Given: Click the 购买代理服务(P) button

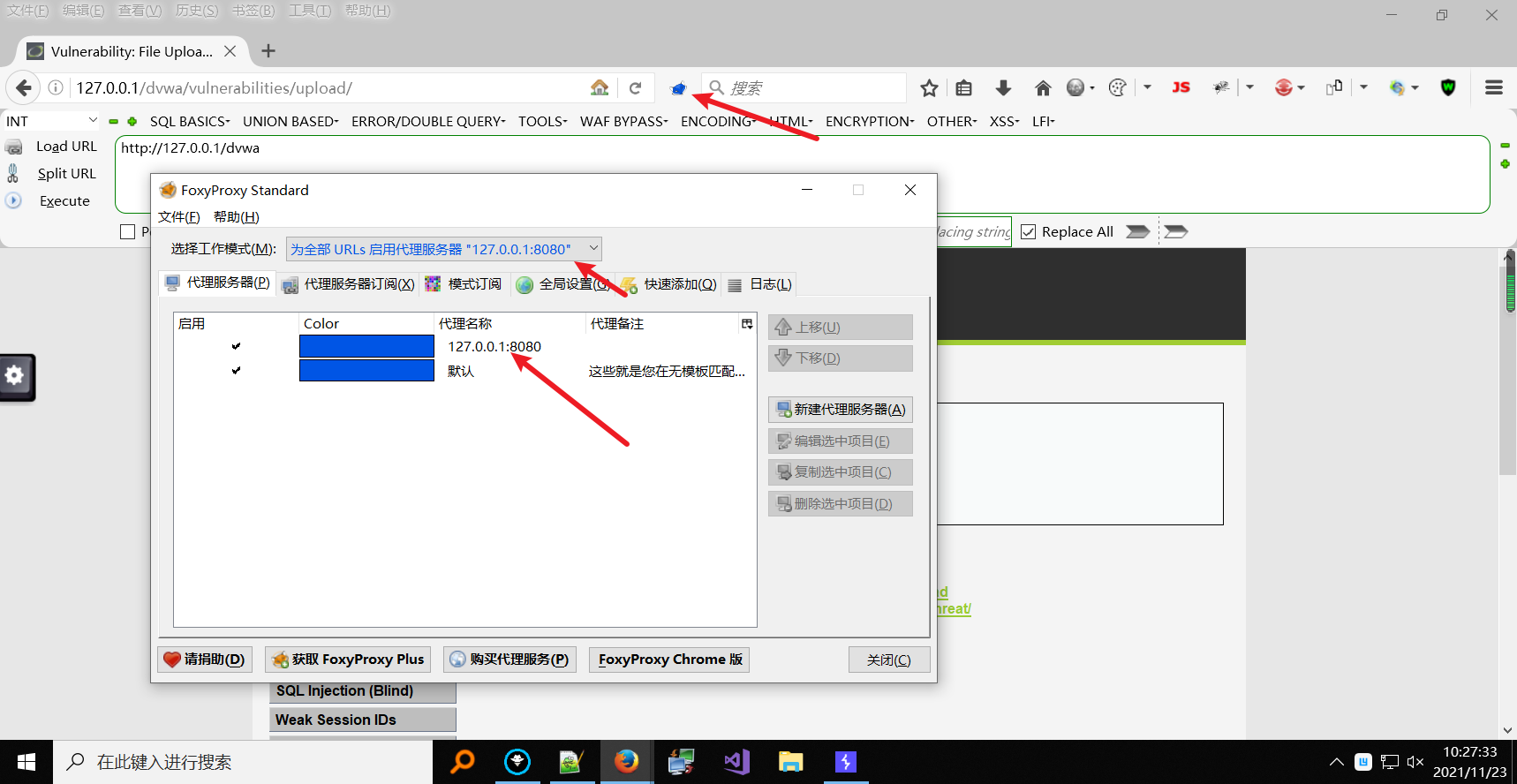Looking at the screenshot, I should [x=509, y=660].
